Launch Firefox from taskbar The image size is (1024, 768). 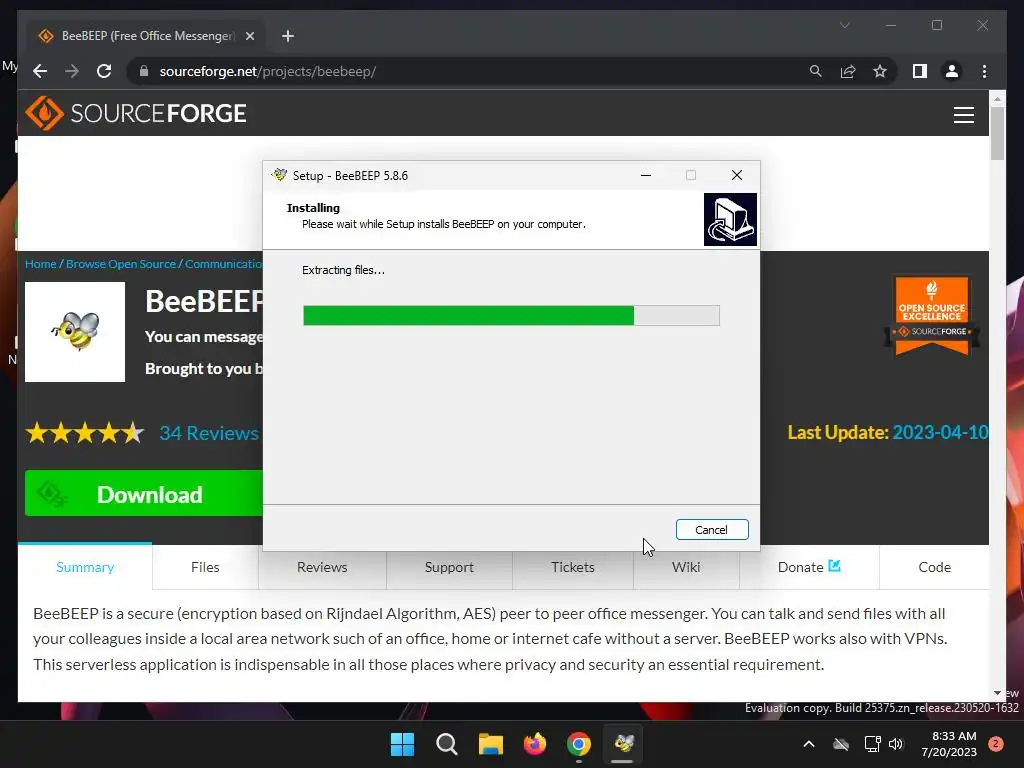pos(535,744)
